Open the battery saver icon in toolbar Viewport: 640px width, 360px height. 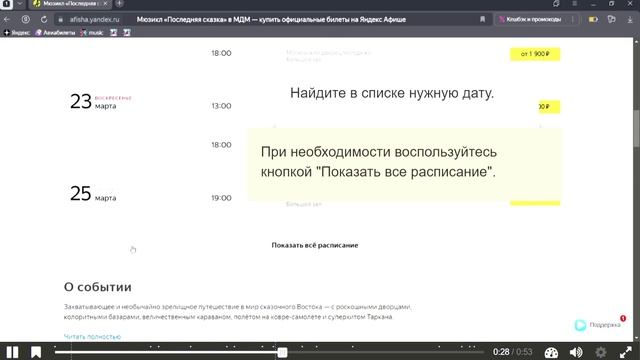(x=593, y=19)
